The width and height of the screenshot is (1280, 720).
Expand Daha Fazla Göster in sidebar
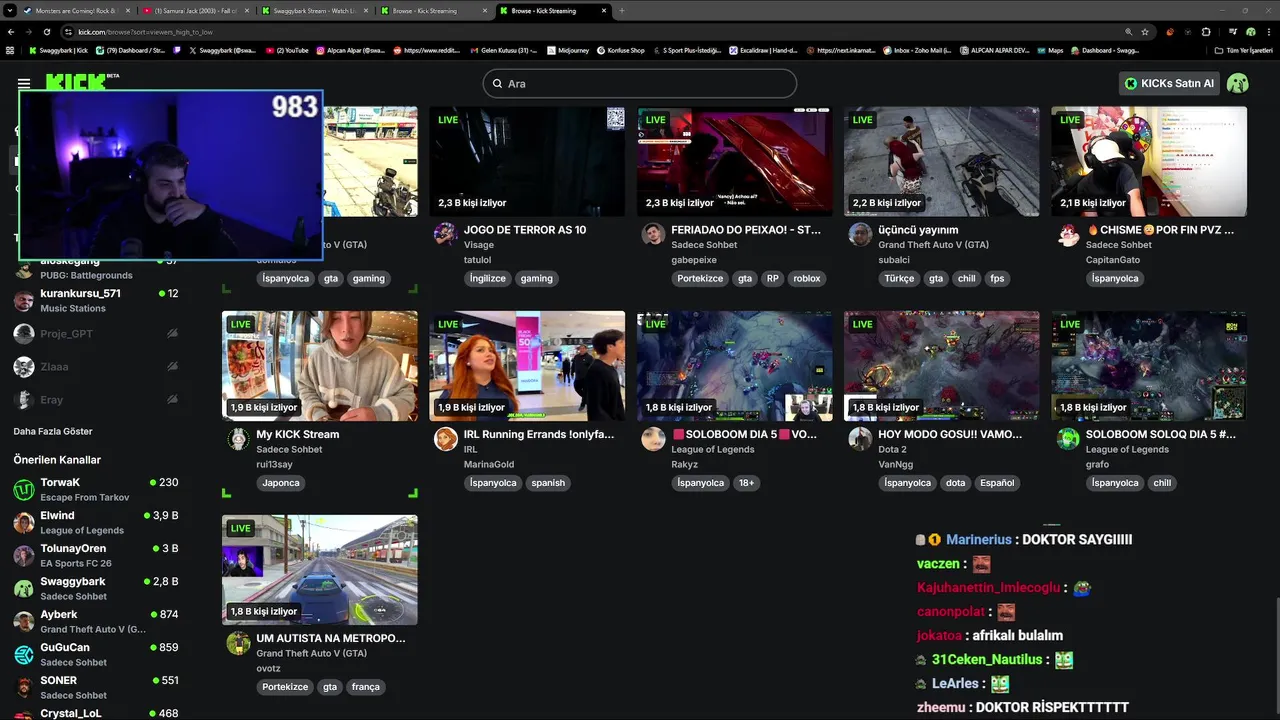(x=52, y=431)
